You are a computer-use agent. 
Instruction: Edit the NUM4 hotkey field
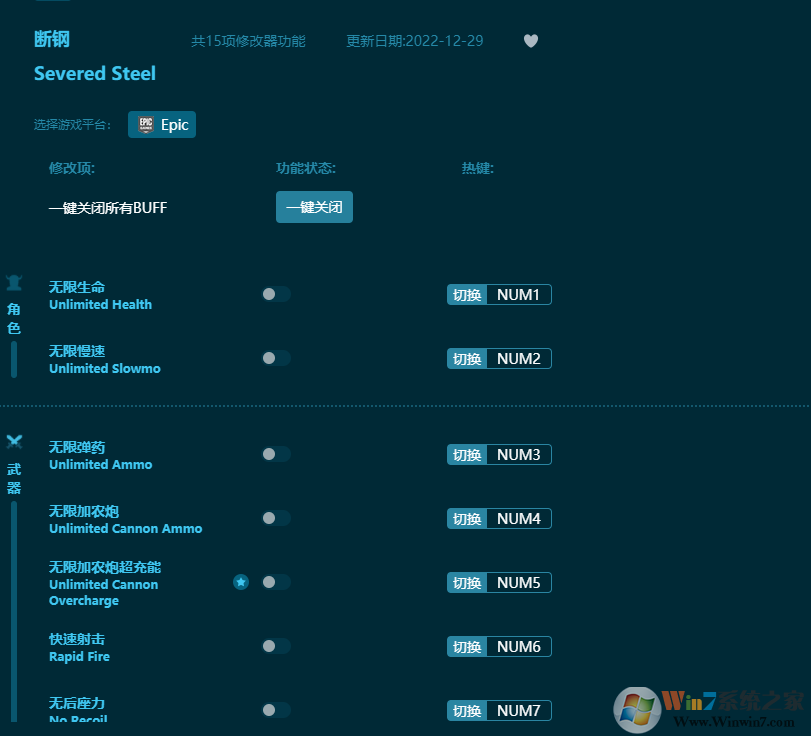pos(519,519)
